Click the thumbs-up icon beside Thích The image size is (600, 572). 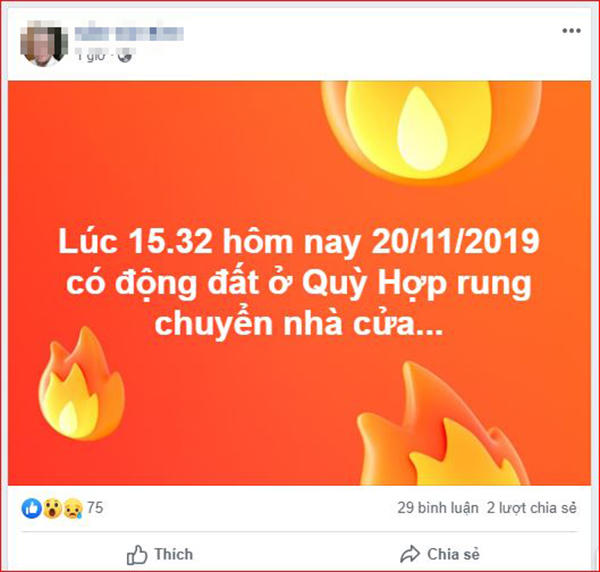137,555
